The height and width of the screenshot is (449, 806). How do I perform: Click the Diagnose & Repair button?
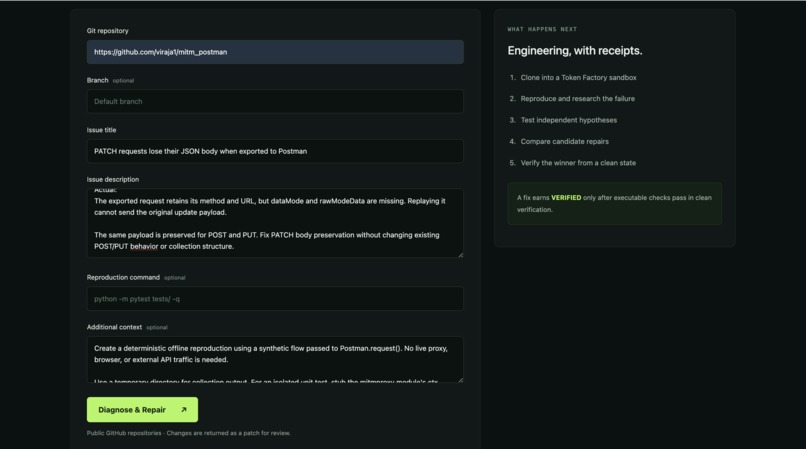(142, 410)
